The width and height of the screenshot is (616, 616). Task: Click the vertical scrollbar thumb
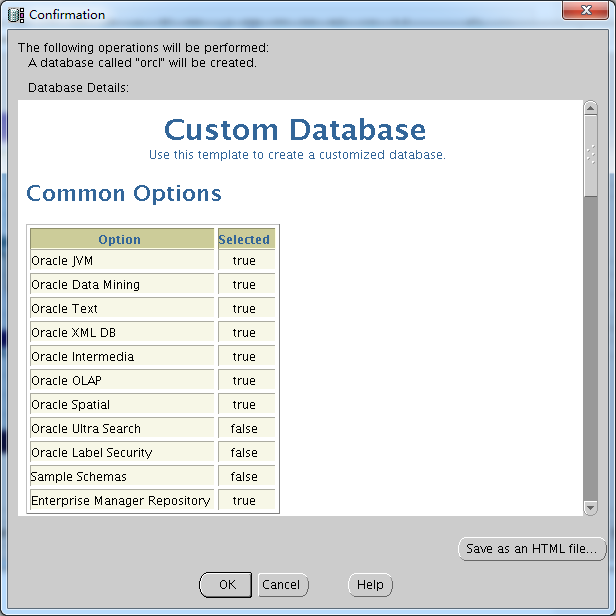point(590,156)
